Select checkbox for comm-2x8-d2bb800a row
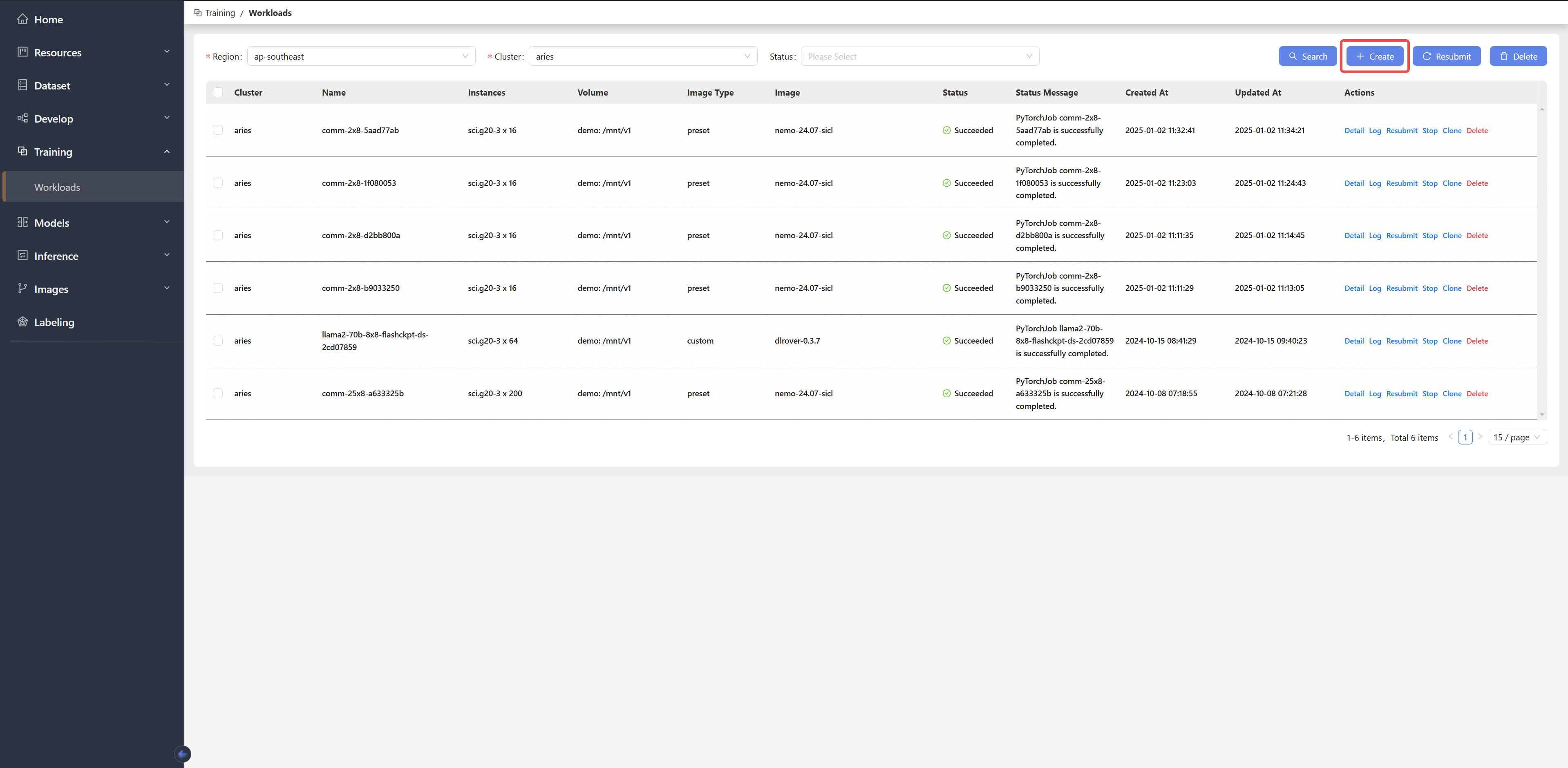The image size is (1568, 768). point(218,236)
